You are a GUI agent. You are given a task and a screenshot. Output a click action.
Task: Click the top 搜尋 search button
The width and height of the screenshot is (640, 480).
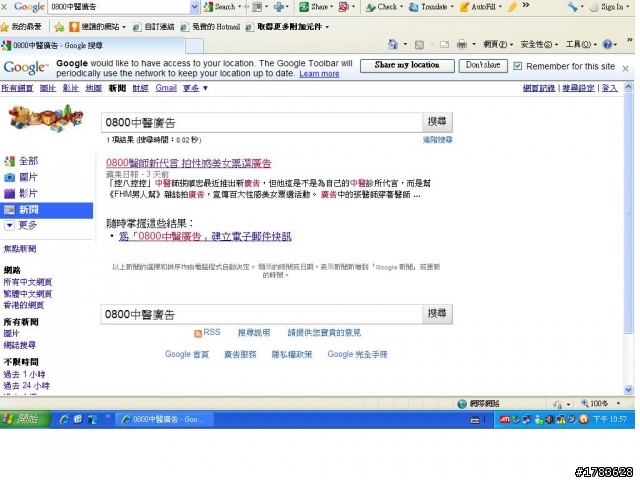click(x=437, y=122)
